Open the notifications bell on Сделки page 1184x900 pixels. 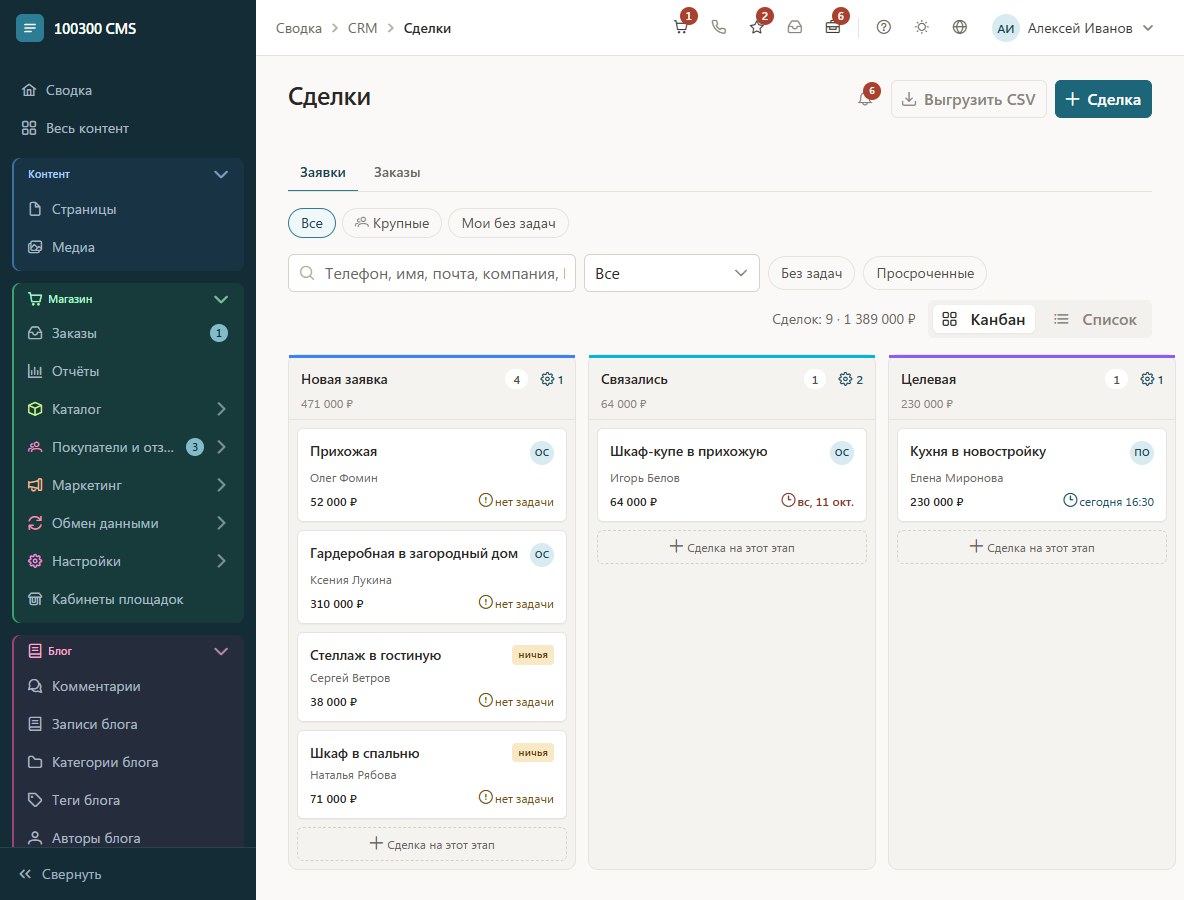pyautogui.click(x=865, y=99)
